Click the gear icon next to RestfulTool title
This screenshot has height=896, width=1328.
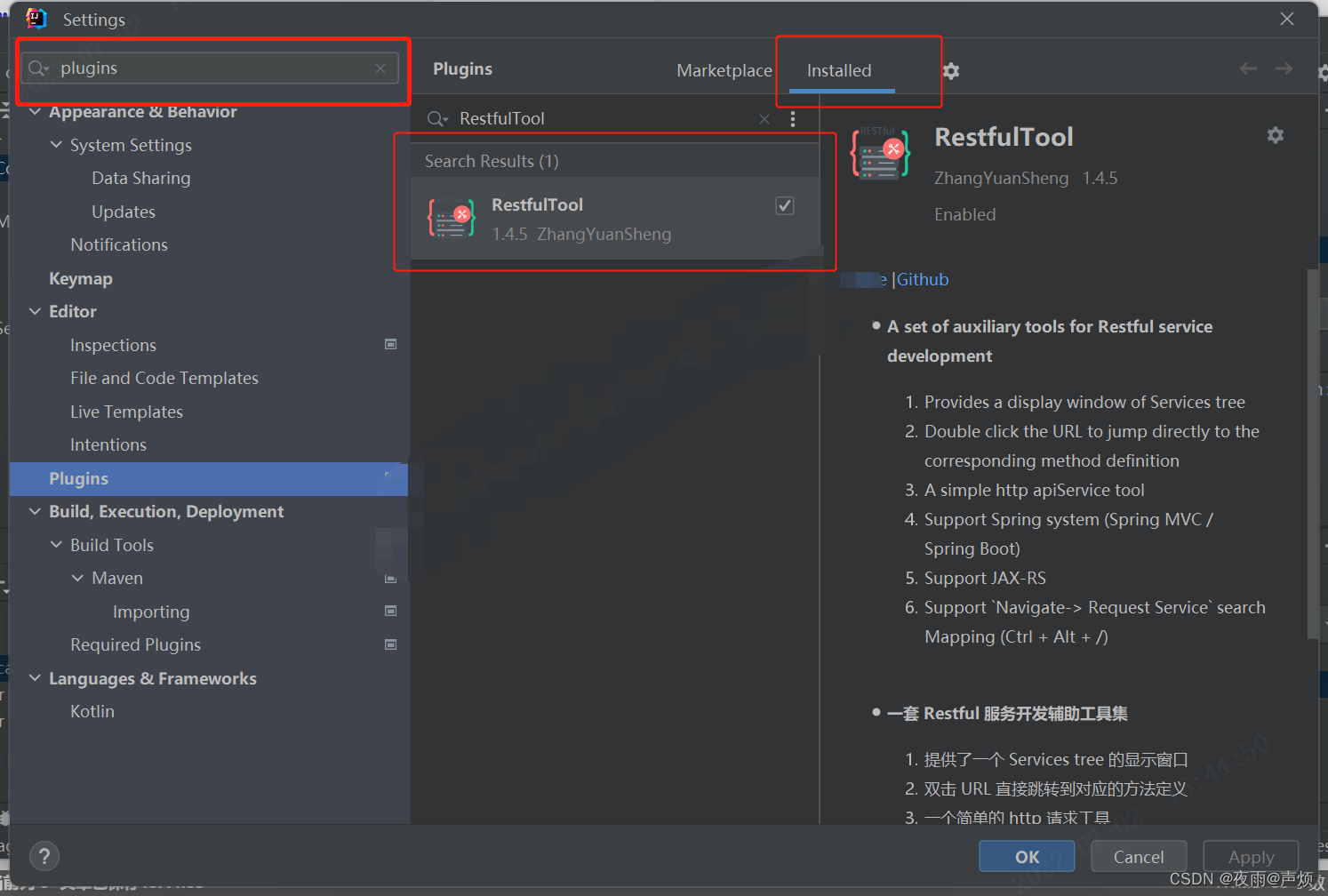pyautogui.click(x=1276, y=134)
